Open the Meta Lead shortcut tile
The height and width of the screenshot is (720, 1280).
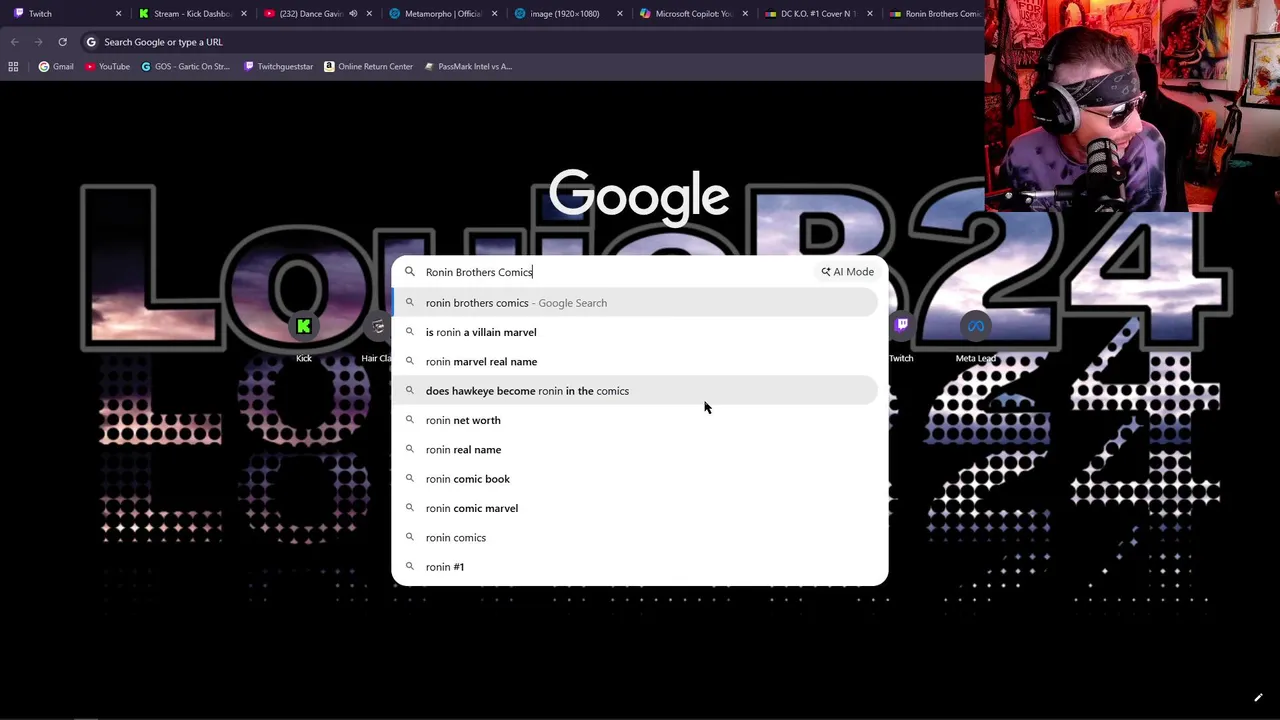[x=975, y=337]
